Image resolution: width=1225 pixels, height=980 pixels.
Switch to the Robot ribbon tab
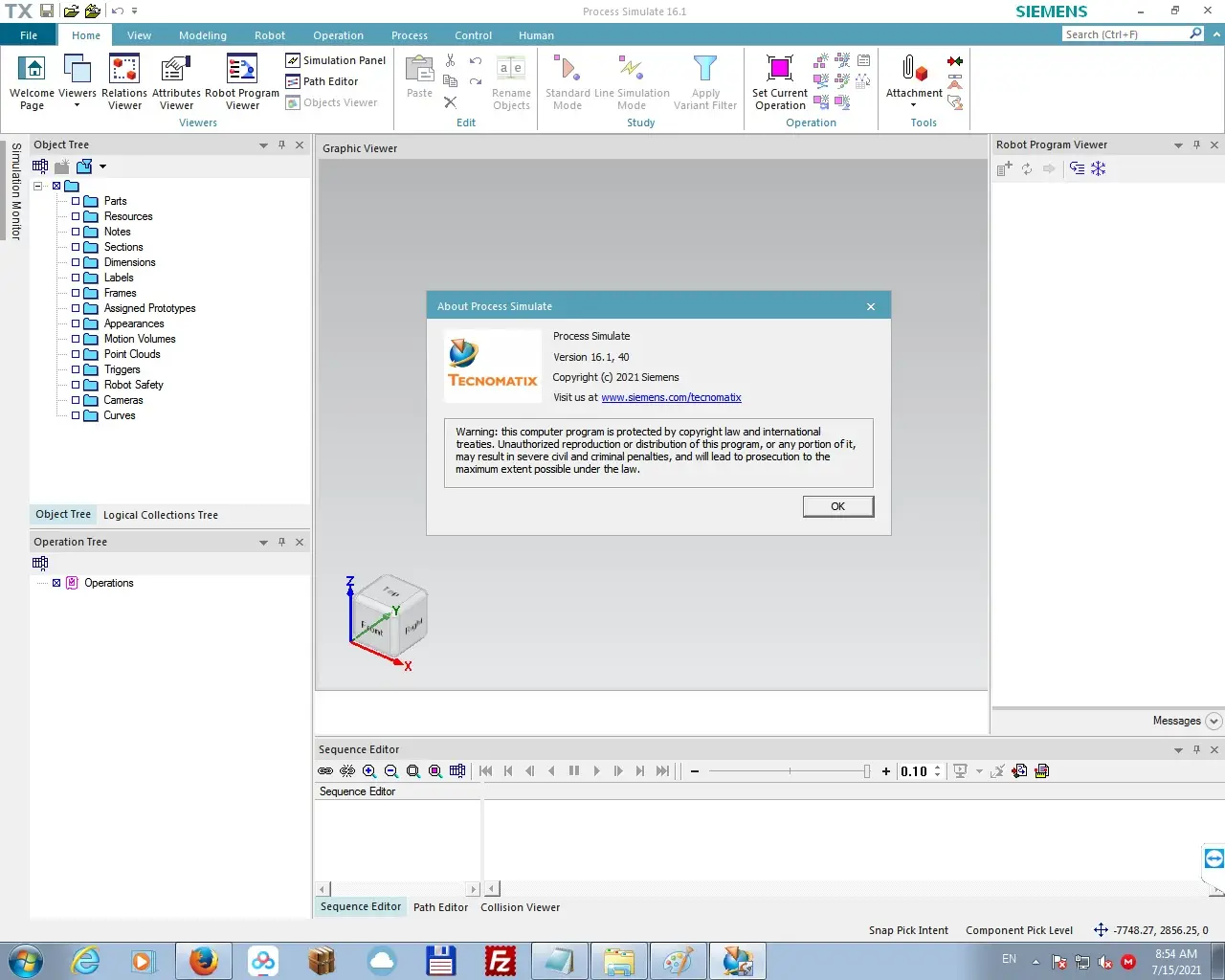[270, 35]
